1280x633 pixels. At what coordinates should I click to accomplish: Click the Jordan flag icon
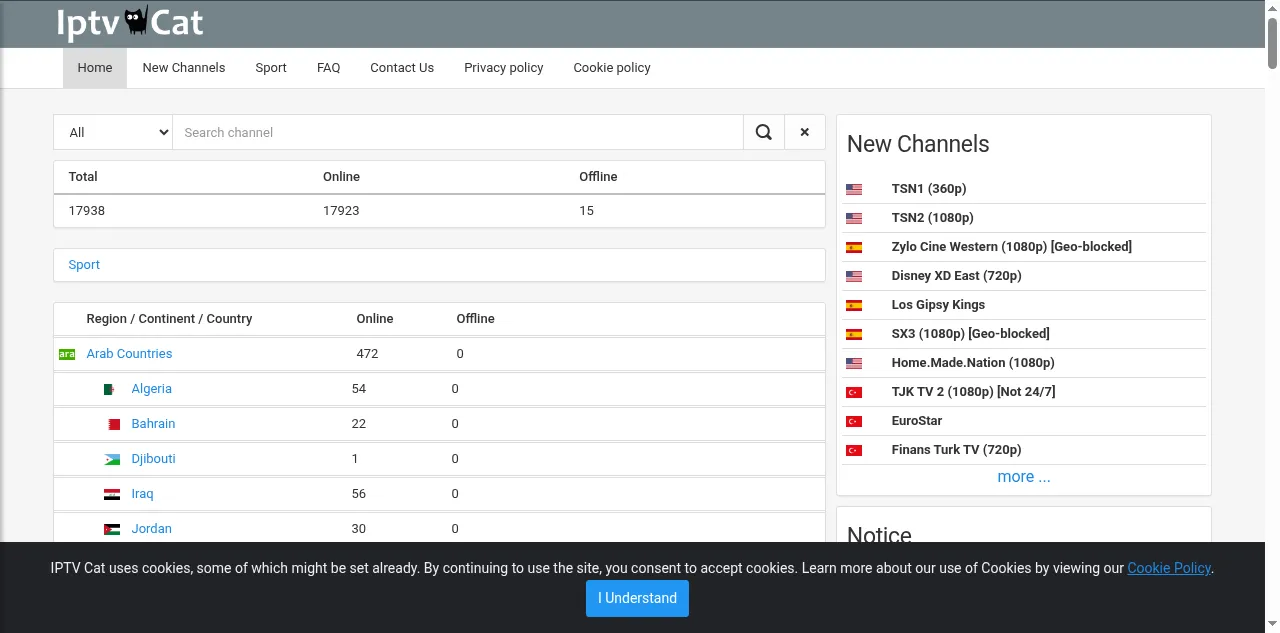(112, 529)
